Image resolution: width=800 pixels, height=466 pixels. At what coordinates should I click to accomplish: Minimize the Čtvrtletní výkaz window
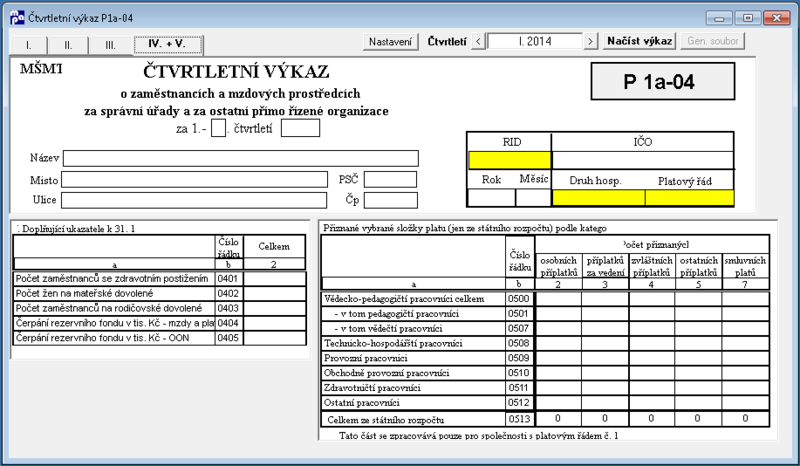click(x=719, y=18)
